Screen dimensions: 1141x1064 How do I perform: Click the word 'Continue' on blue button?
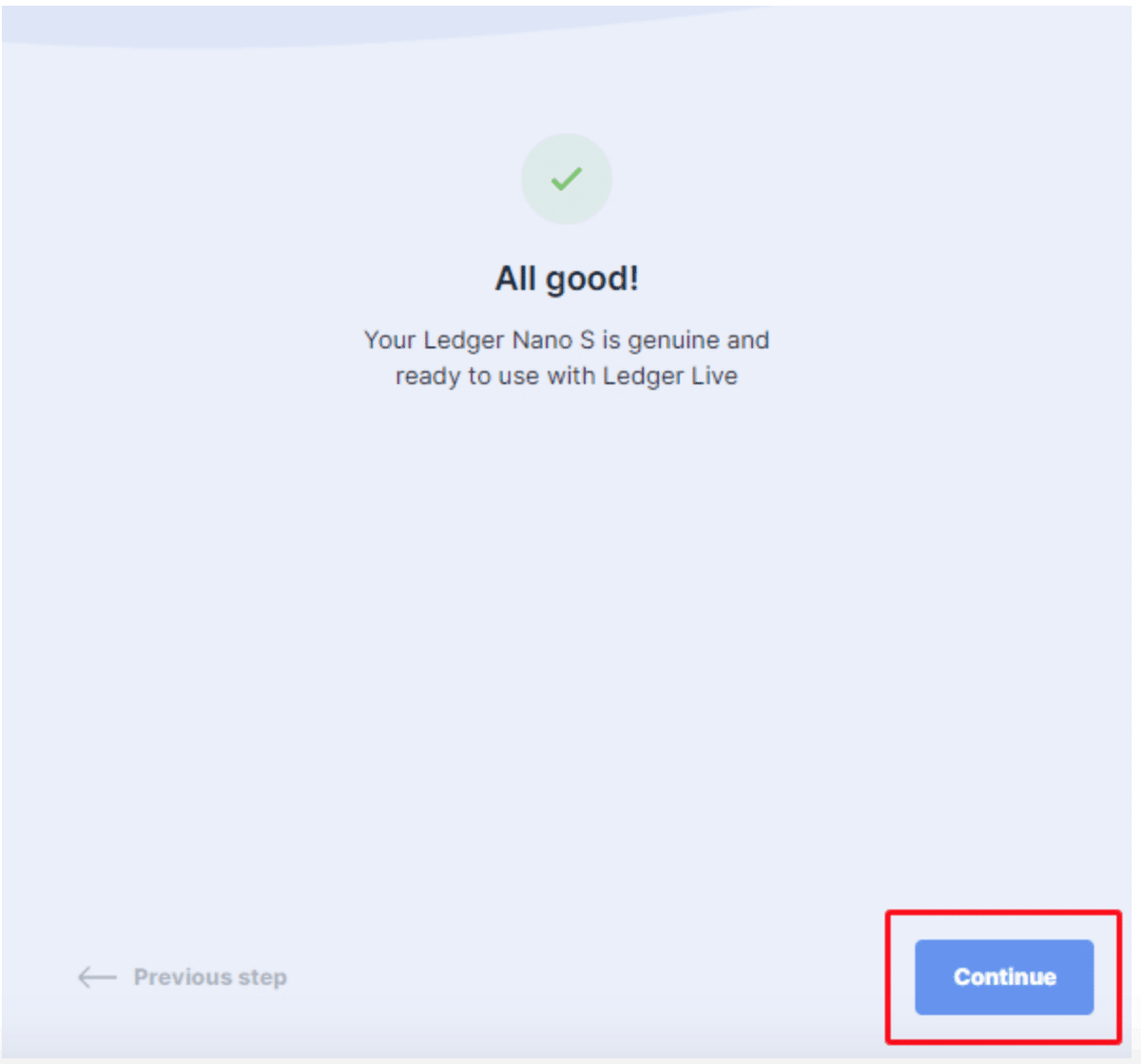1004,977
